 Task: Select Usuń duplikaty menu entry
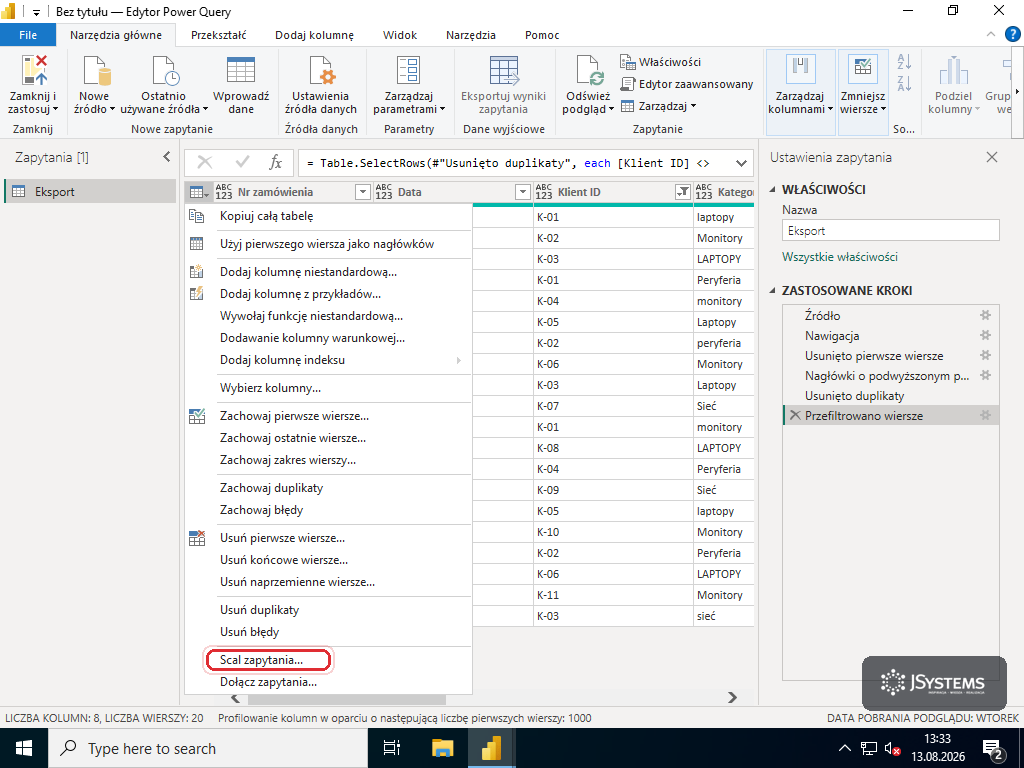pos(328,610)
